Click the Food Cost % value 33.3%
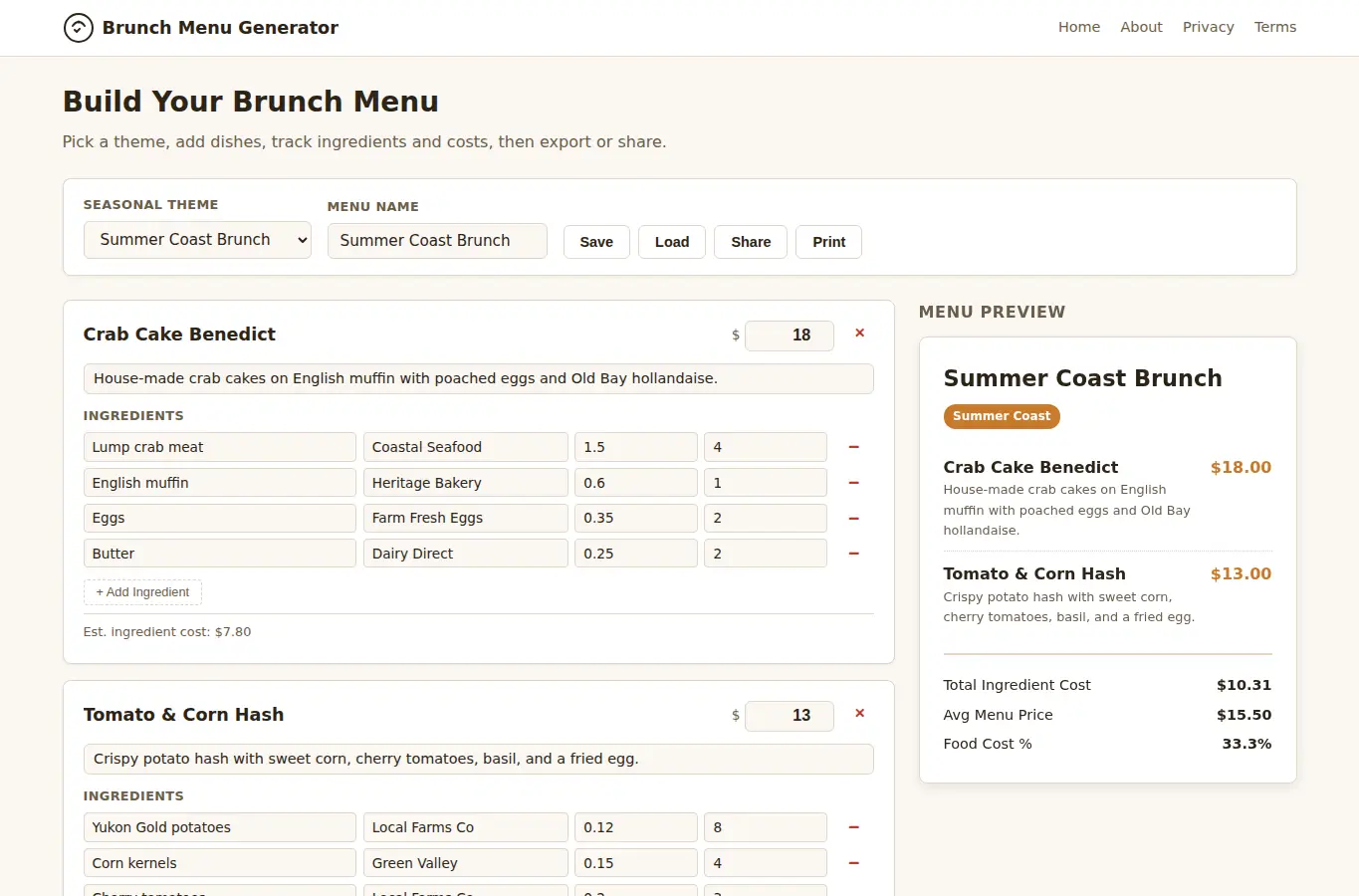1359x896 pixels. [x=1246, y=744]
